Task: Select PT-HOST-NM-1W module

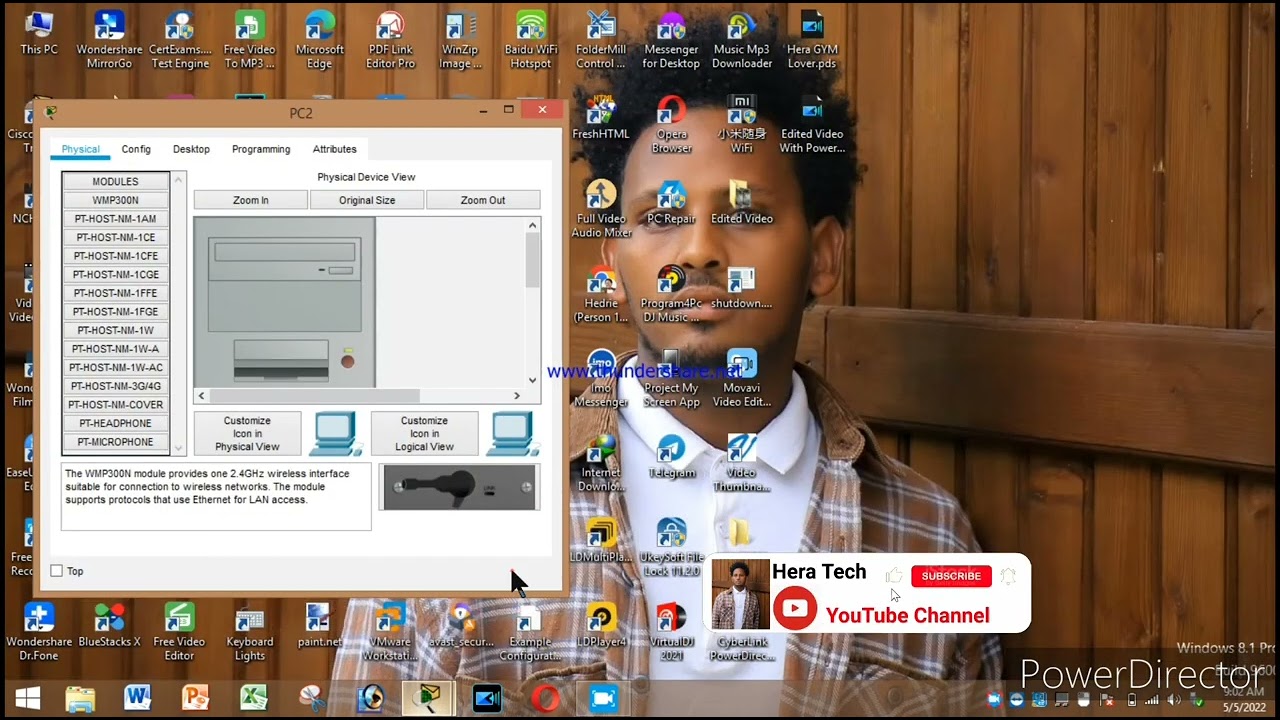Action: click(x=116, y=330)
